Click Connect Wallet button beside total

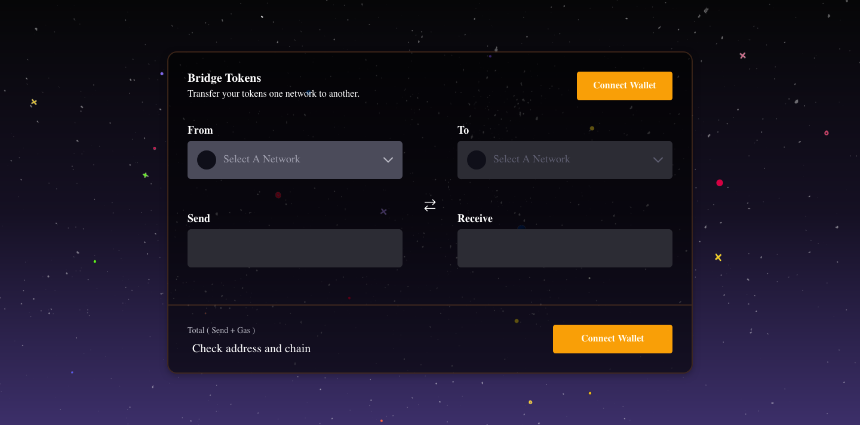click(612, 339)
